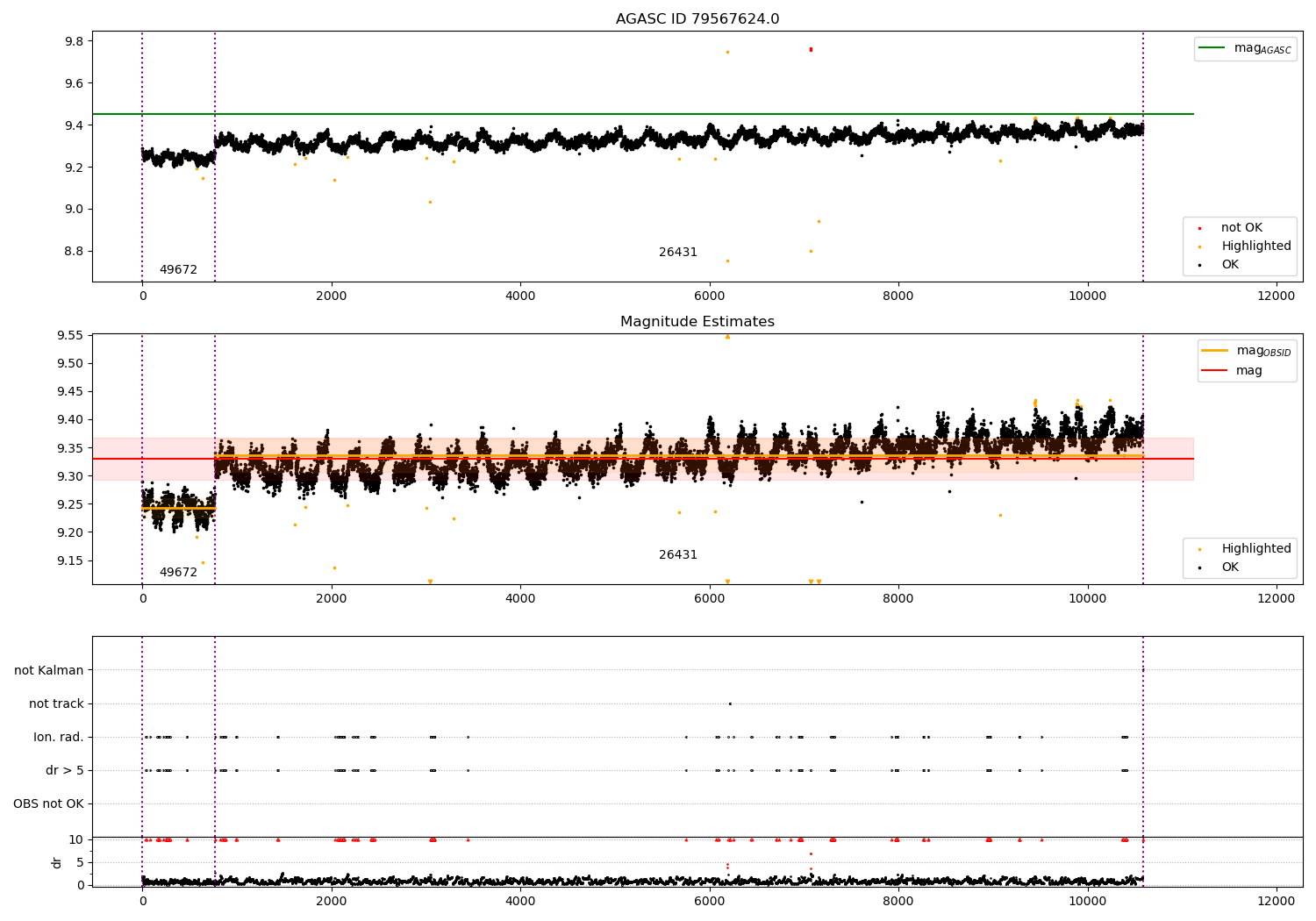Click the 9.55 y-tick in middle panel
Image resolution: width=1316 pixels, height=921 pixels.
71,336
